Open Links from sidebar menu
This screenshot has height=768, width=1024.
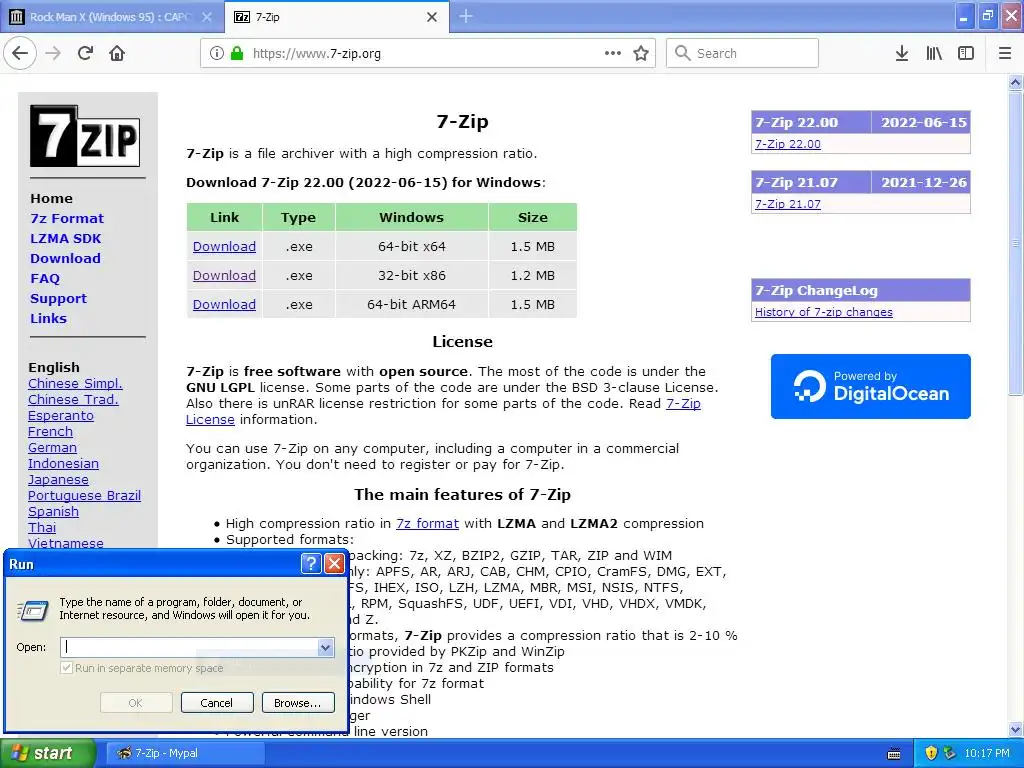click(48, 318)
